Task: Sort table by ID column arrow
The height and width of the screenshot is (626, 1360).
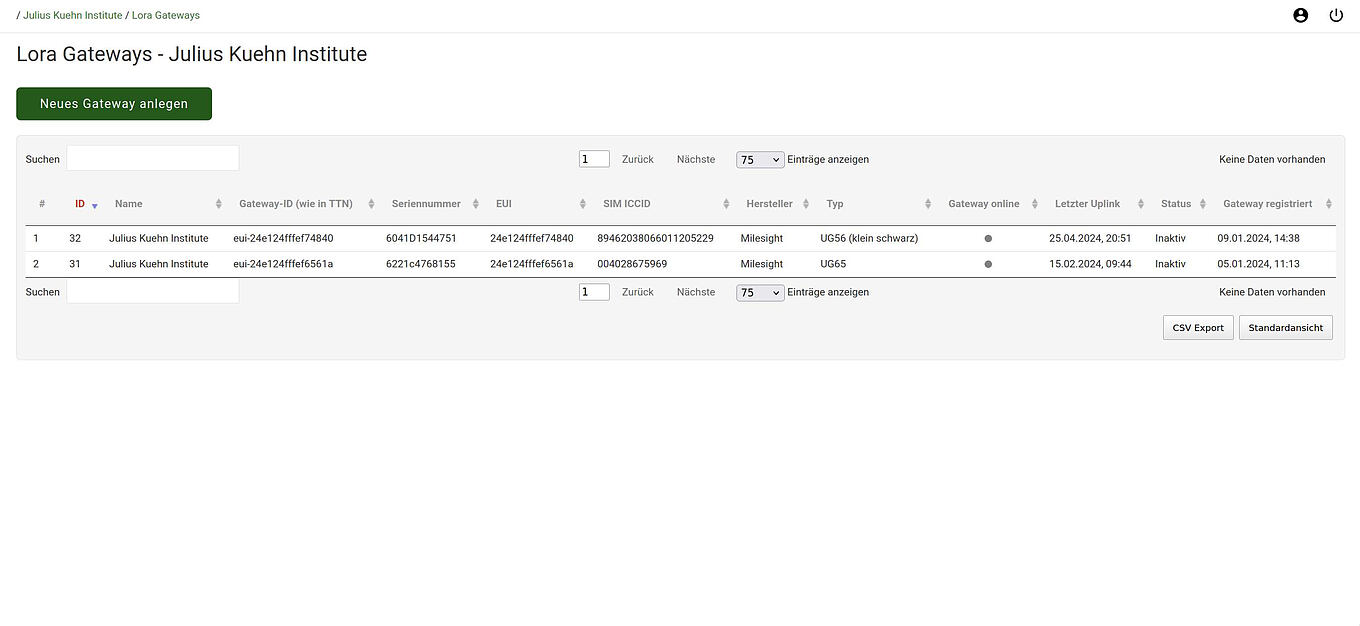Action: click(x=95, y=205)
